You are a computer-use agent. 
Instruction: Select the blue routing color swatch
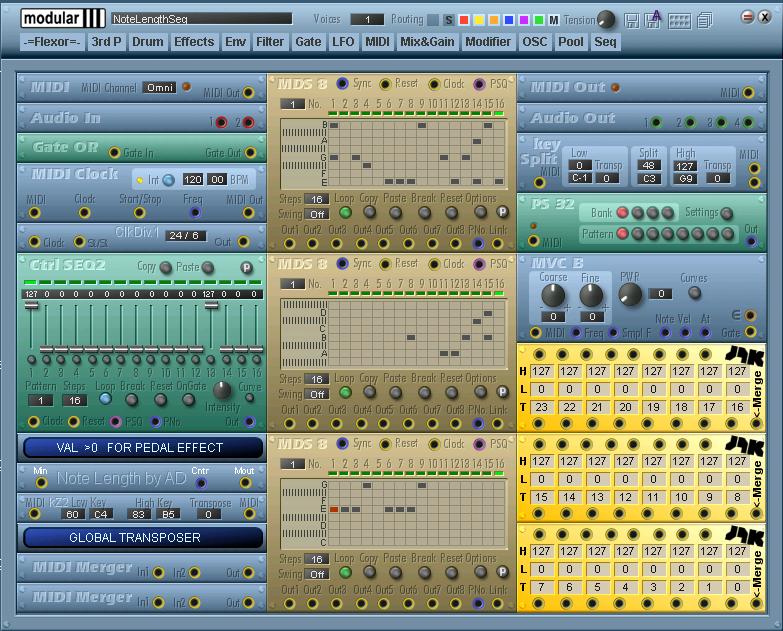tap(509, 20)
